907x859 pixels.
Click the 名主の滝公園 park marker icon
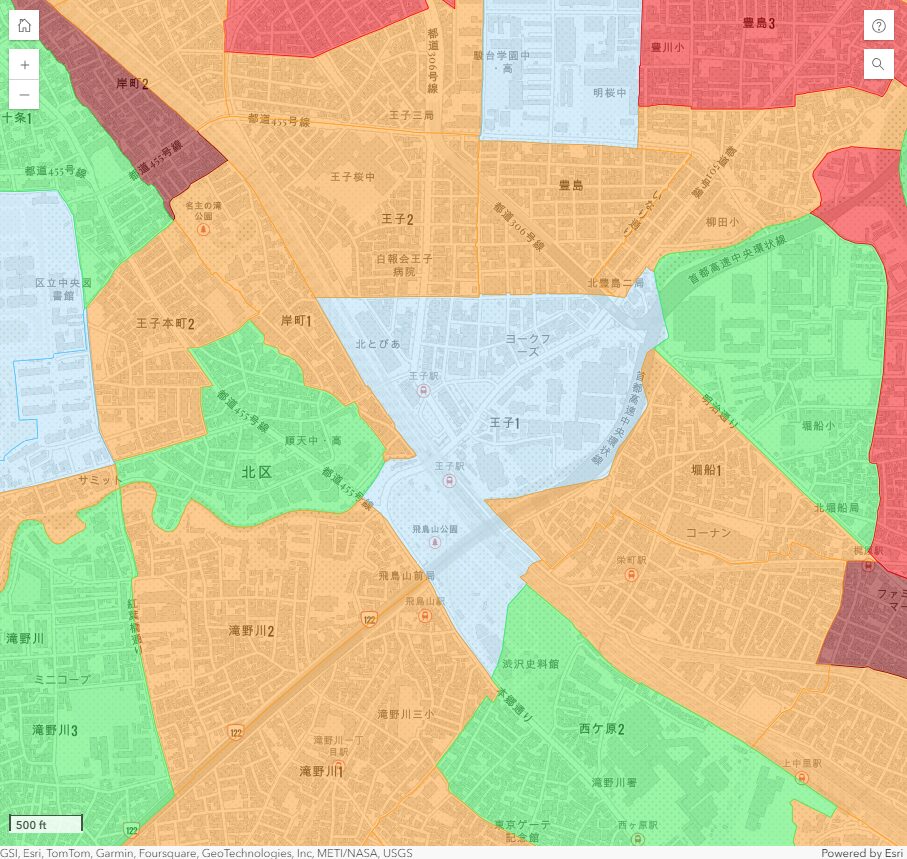point(204,229)
